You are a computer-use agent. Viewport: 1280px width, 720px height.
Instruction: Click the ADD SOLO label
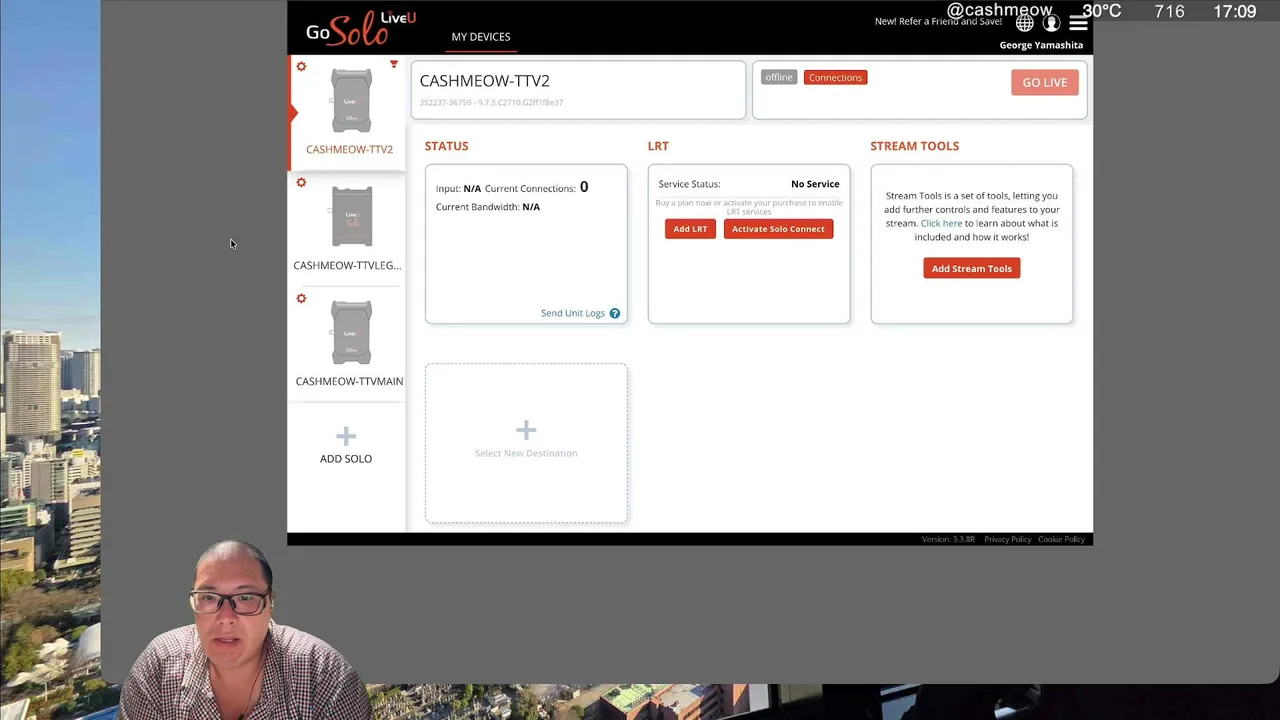point(346,458)
